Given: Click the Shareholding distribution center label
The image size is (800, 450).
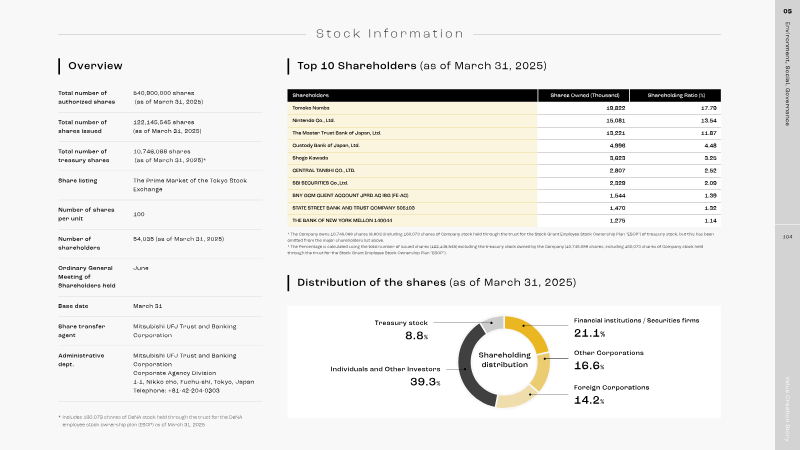Looking at the screenshot, I should 504,360.
